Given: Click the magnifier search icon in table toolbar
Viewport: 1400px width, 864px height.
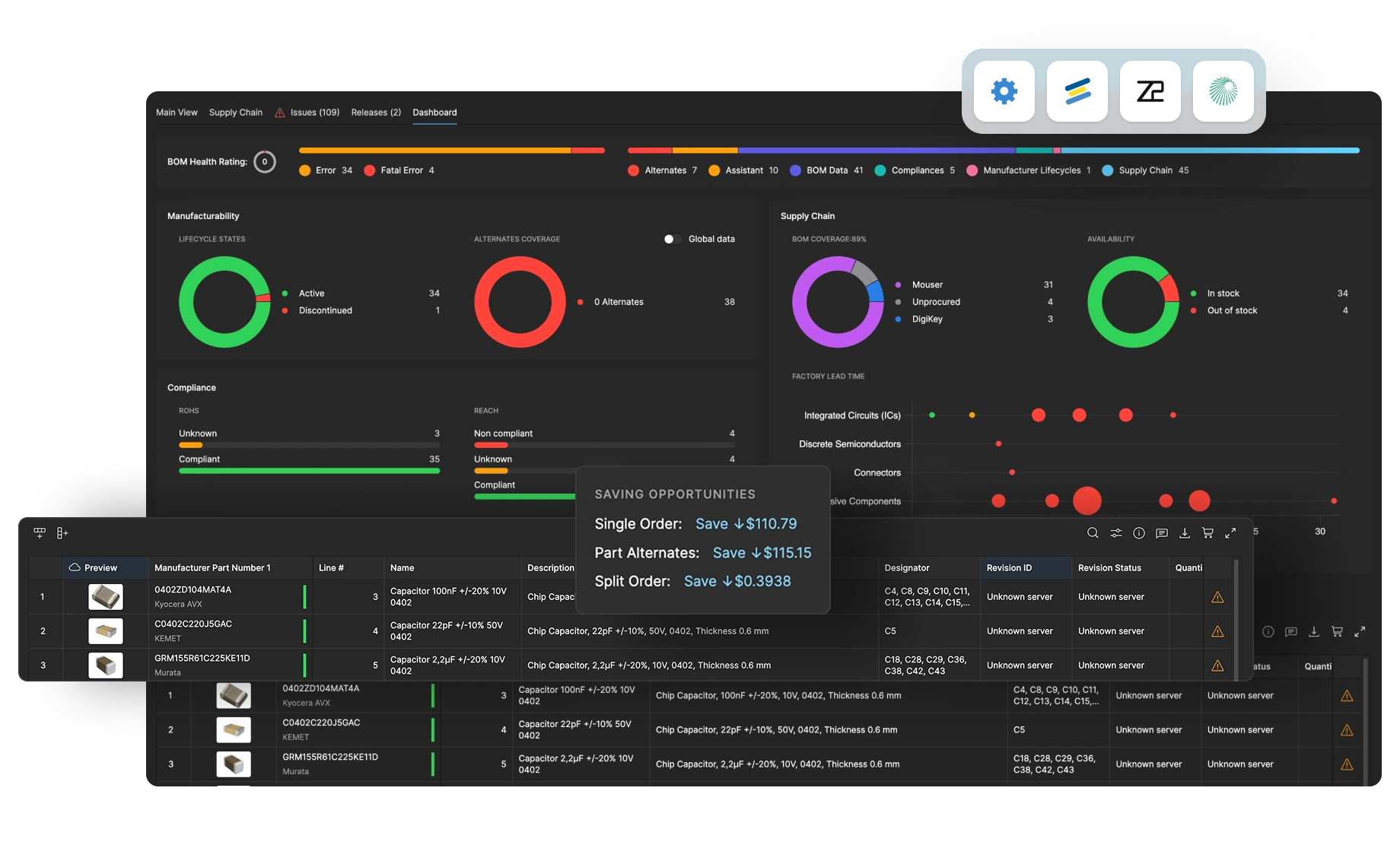Looking at the screenshot, I should (x=1093, y=533).
